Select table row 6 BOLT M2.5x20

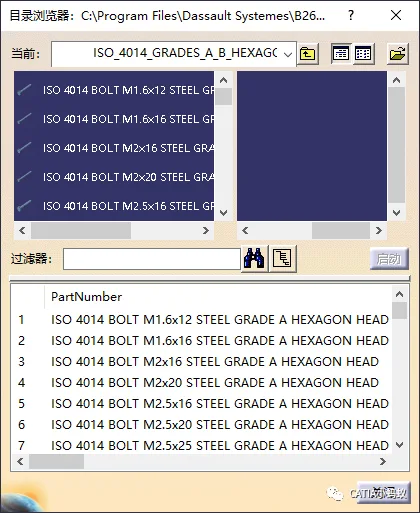(202, 425)
